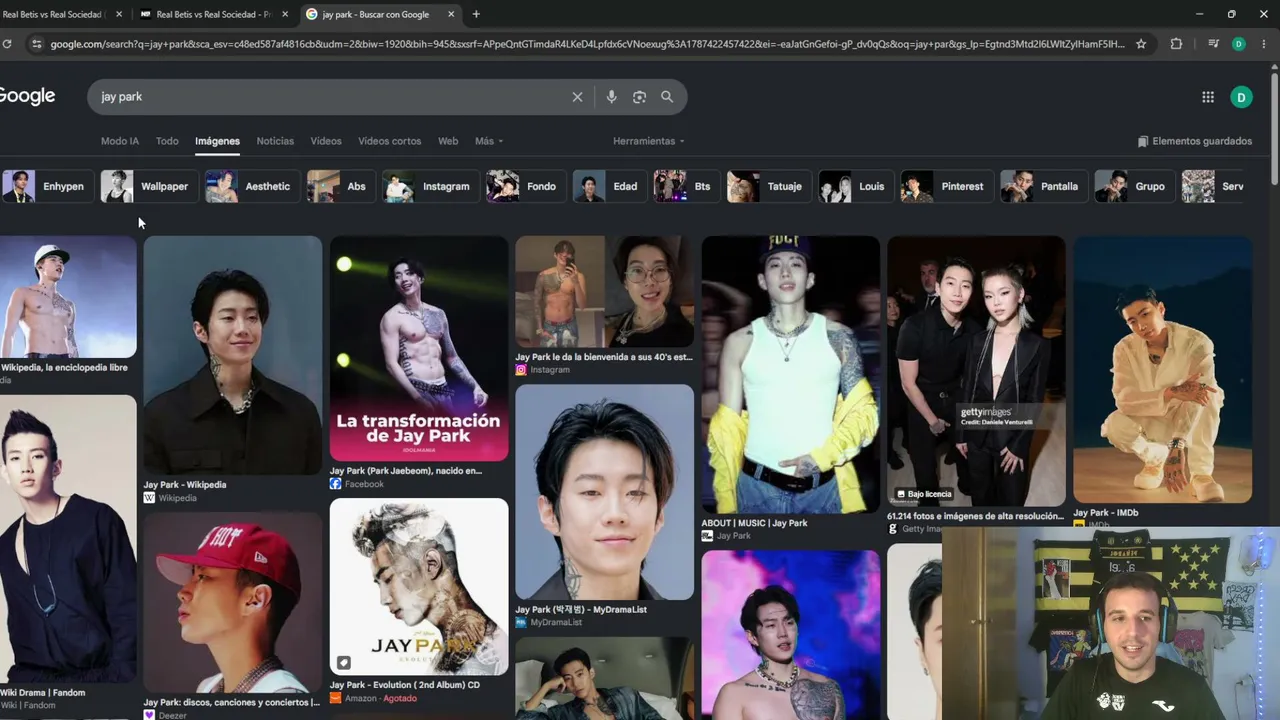Select the Noticias search tab
The image size is (1280, 720).
tap(275, 141)
